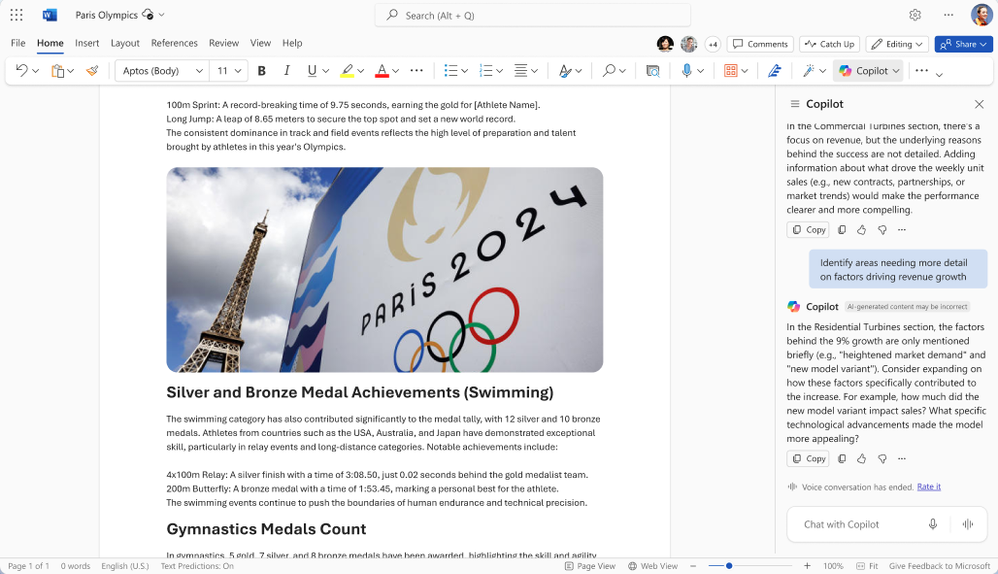Click the thumbs down under latest Copilot response
Viewport: 998px width, 574px height.
click(881, 459)
